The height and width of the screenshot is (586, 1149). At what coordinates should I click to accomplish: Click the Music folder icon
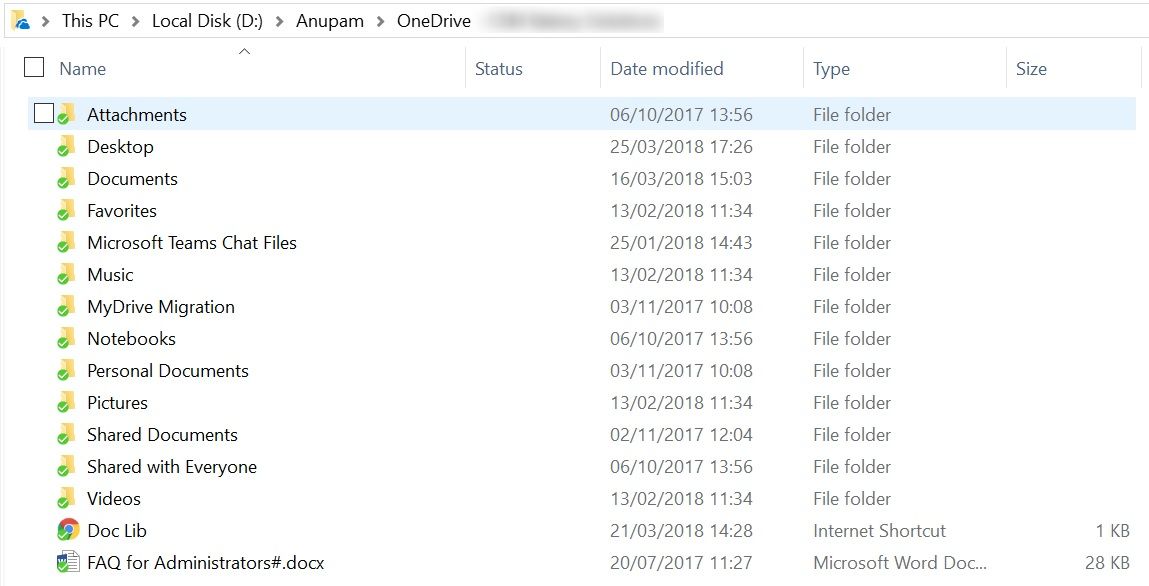click(x=67, y=275)
